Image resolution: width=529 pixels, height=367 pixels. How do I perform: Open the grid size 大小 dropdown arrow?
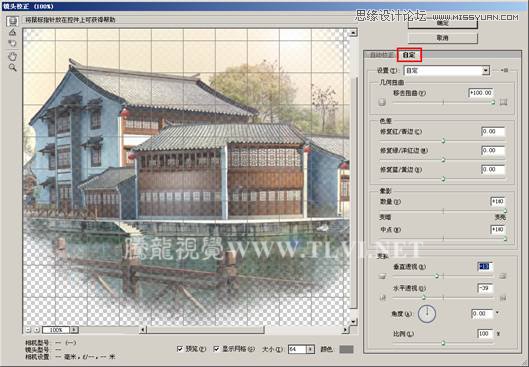pyautogui.click(x=310, y=349)
